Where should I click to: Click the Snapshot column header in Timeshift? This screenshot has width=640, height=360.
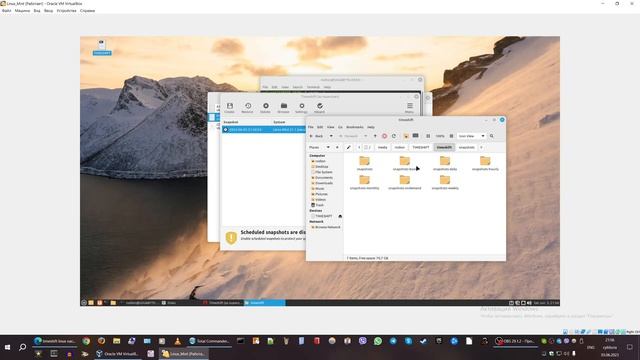click(231, 122)
